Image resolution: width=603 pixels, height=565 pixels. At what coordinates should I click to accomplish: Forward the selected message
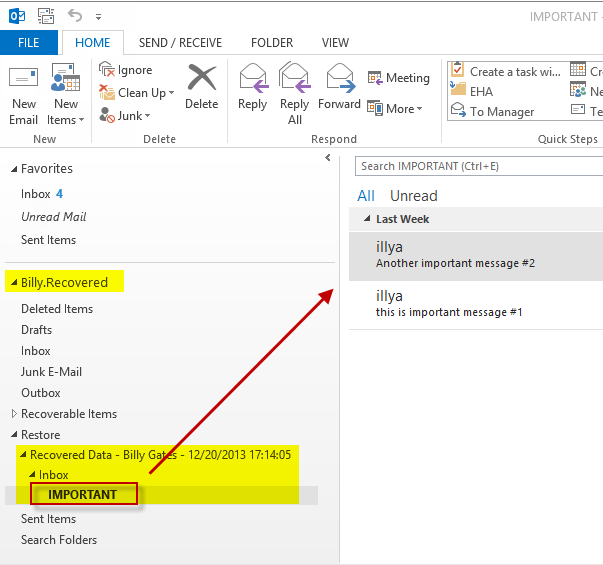pos(339,86)
